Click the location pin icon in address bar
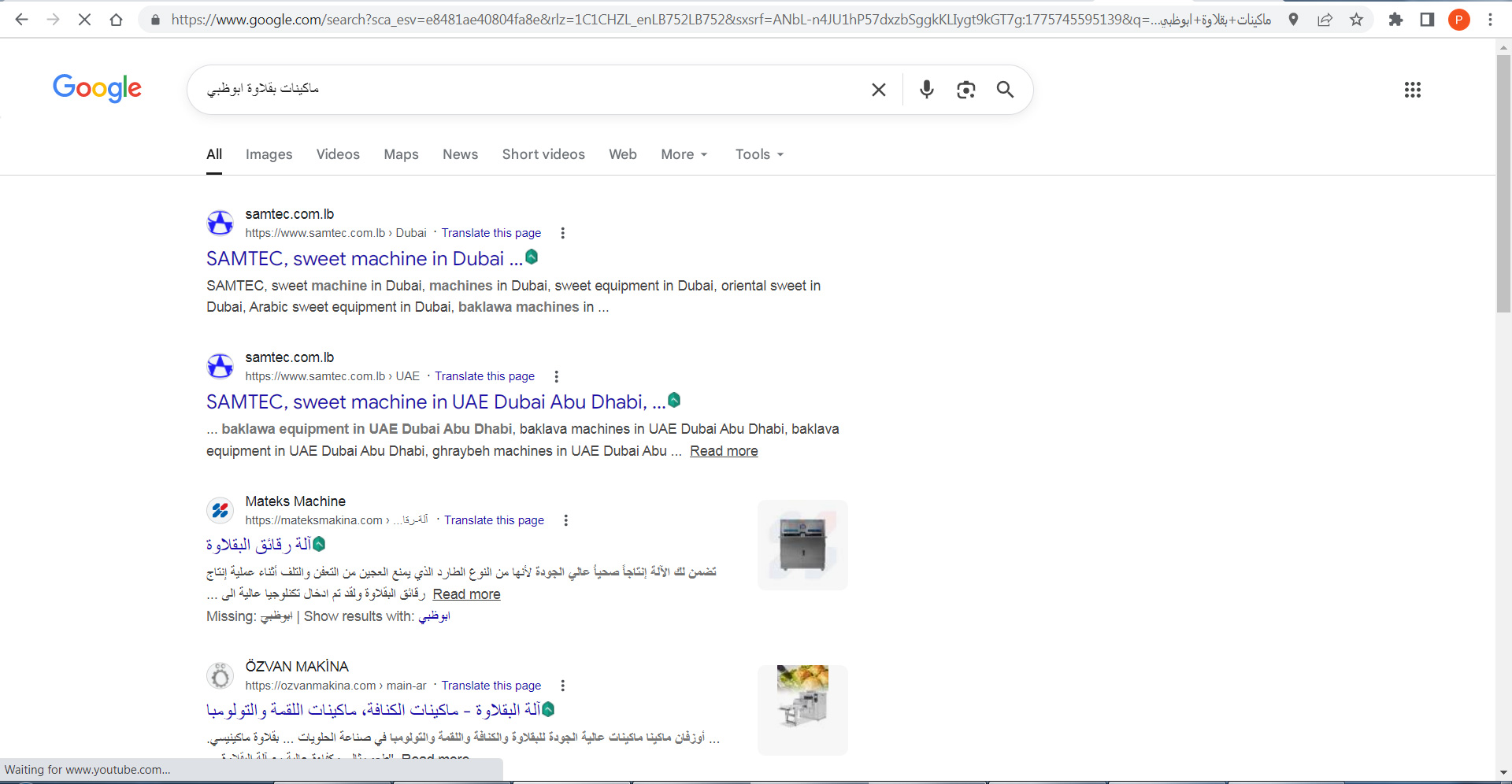This screenshot has height=784, width=1512. [1293, 20]
